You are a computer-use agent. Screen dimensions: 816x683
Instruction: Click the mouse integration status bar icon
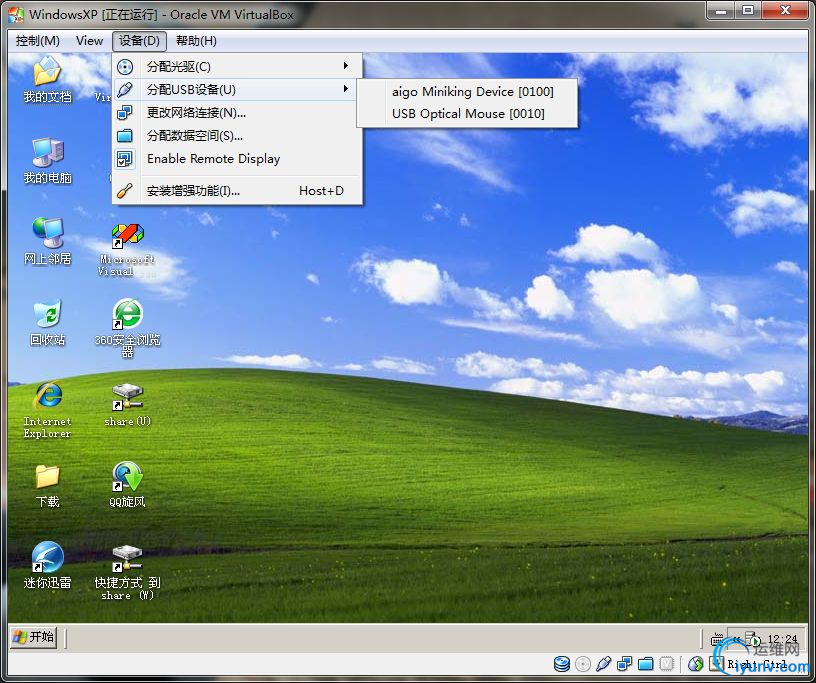(695, 664)
